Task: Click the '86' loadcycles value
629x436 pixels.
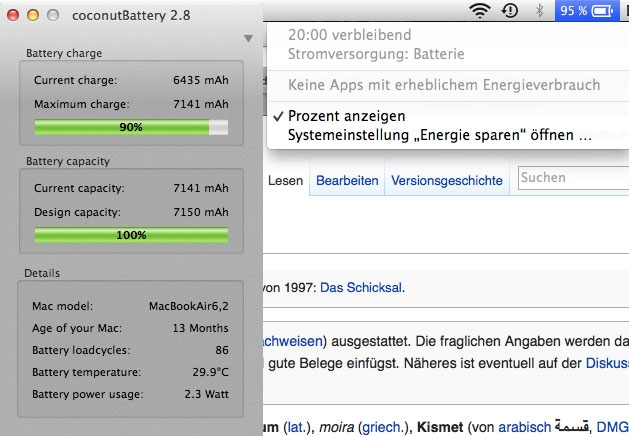Action: (222, 350)
